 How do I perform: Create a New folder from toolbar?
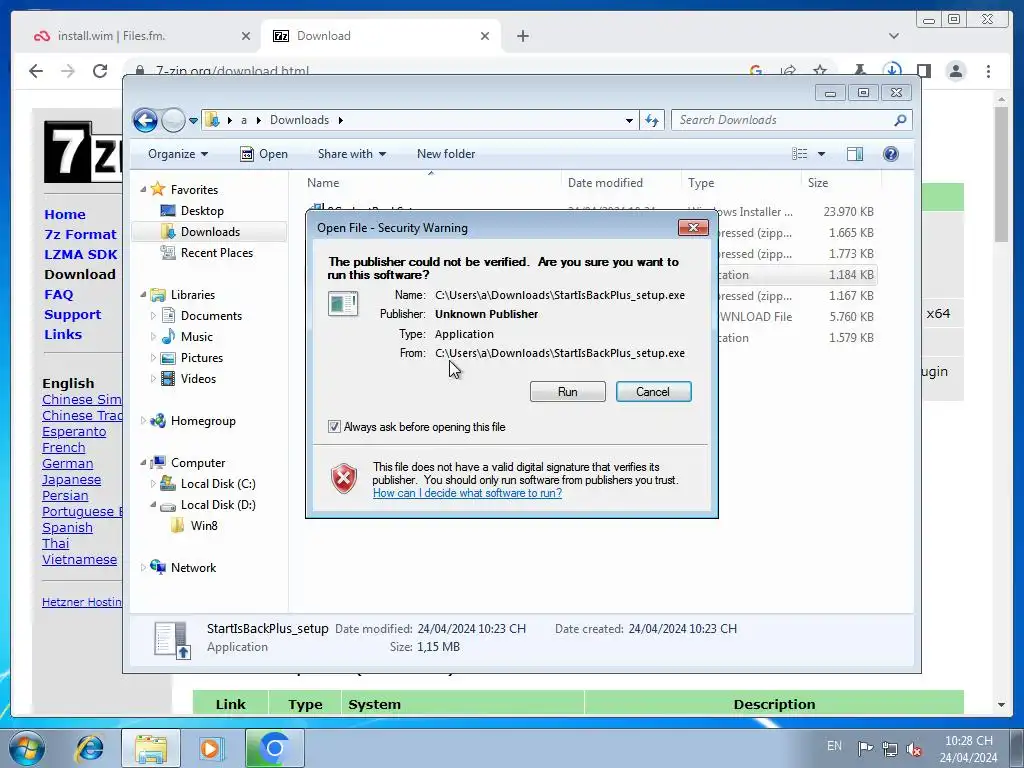click(446, 154)
